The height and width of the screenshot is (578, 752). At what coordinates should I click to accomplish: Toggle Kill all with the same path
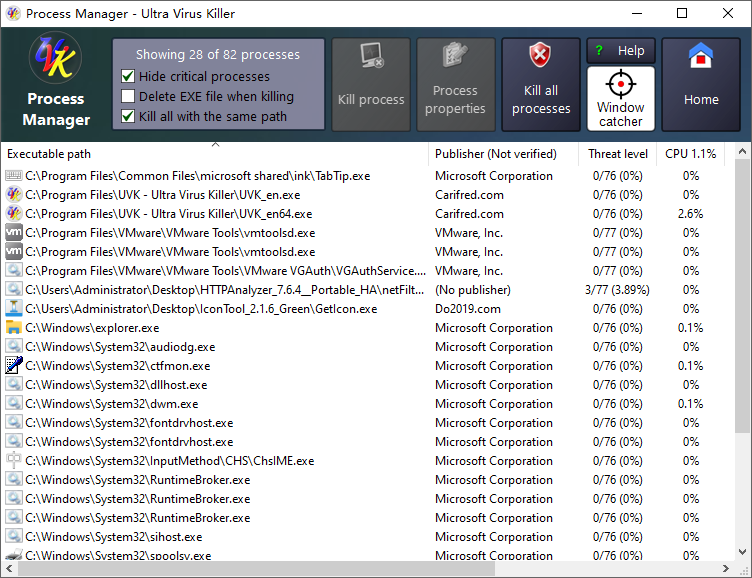pos(128,117)
